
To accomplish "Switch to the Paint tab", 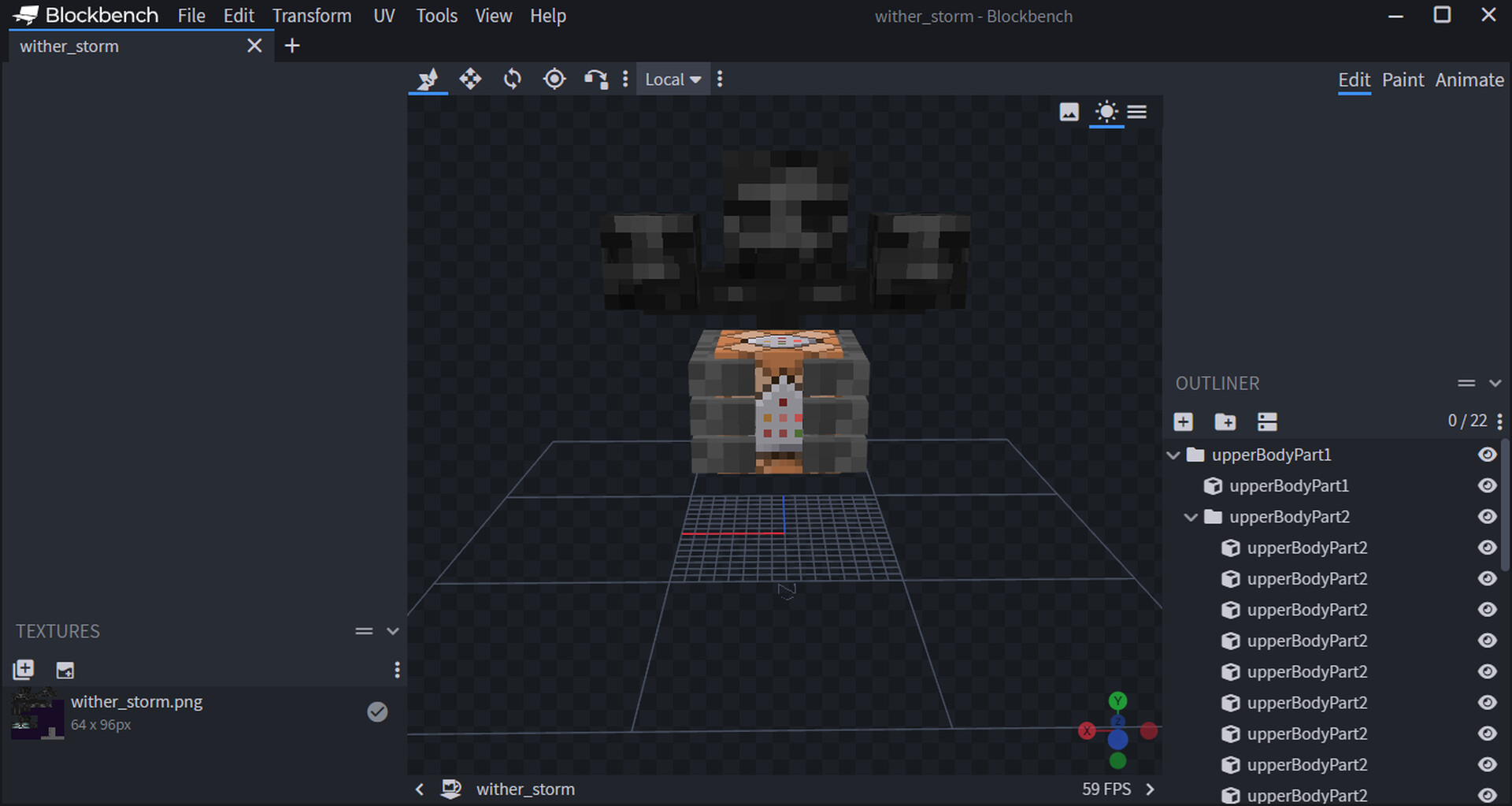I will (1403, 80).
